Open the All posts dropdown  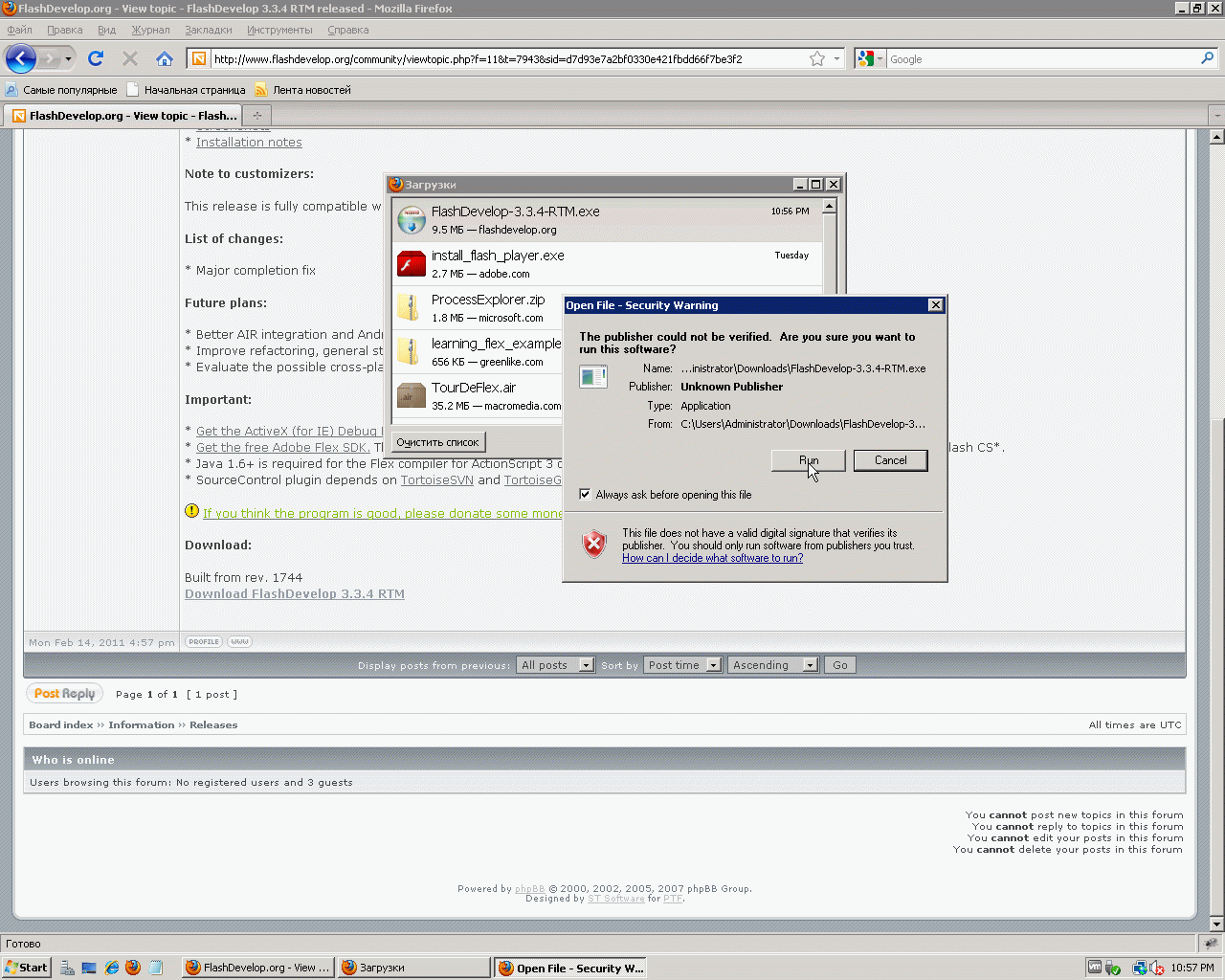(x=556, y=665)
